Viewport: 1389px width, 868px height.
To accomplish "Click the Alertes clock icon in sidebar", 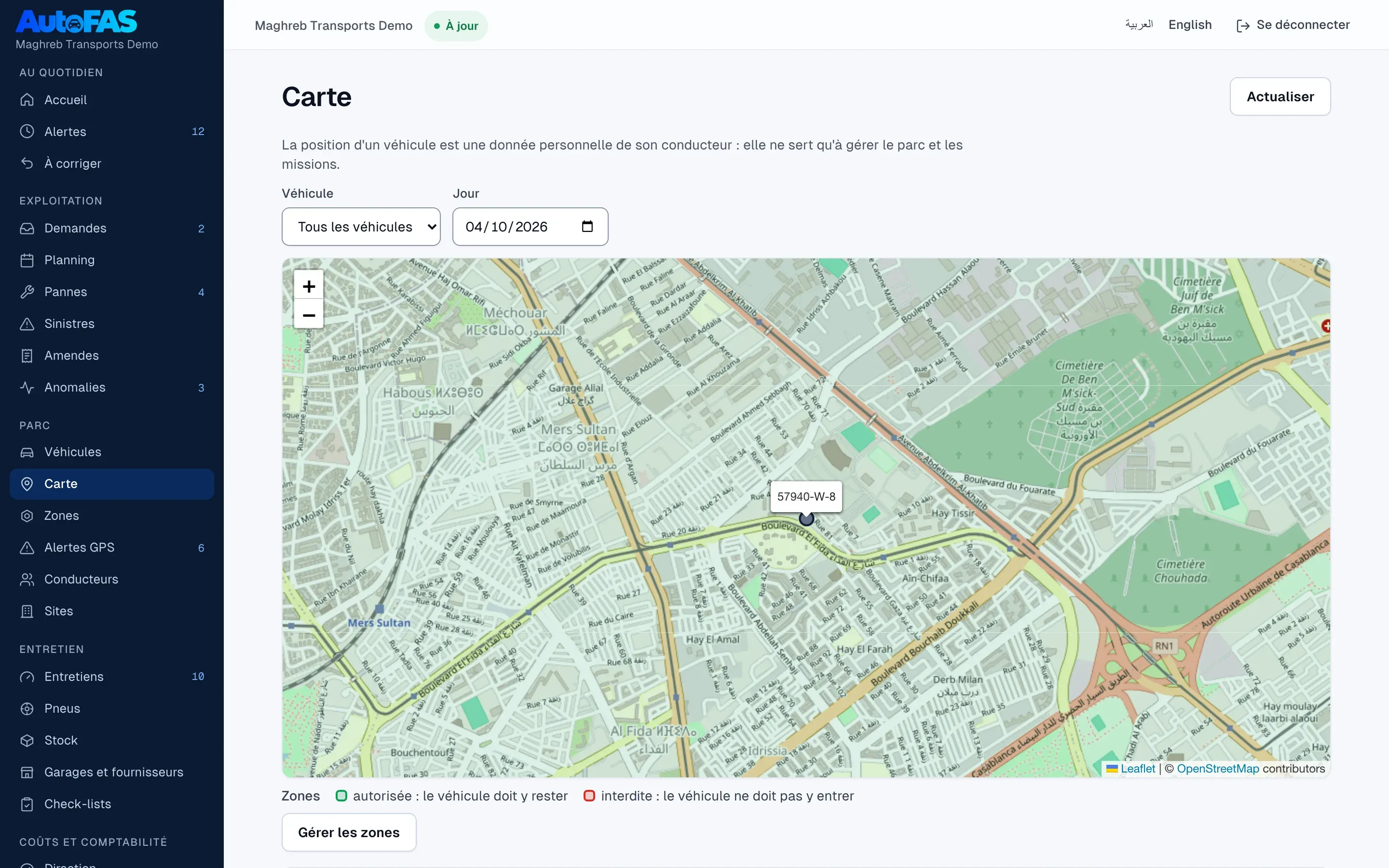I will [27, 132].
